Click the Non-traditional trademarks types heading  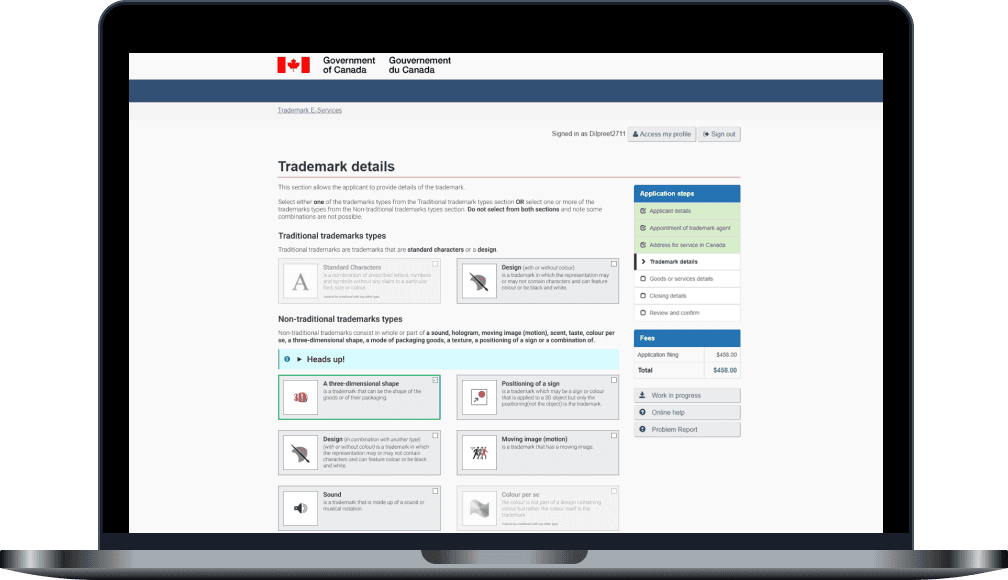coord(340,319)
